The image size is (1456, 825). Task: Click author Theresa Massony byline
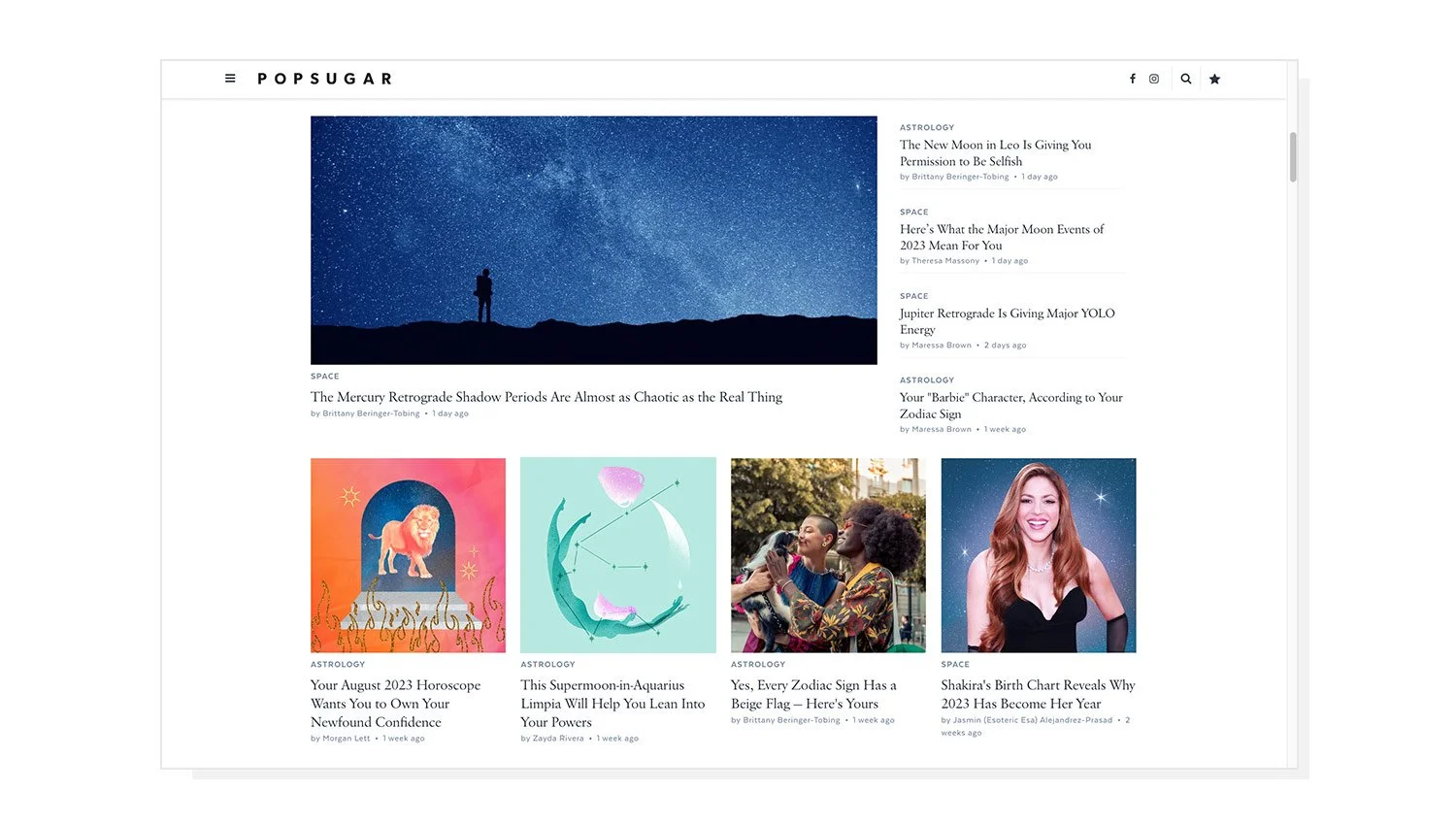(x=945, y=261)
